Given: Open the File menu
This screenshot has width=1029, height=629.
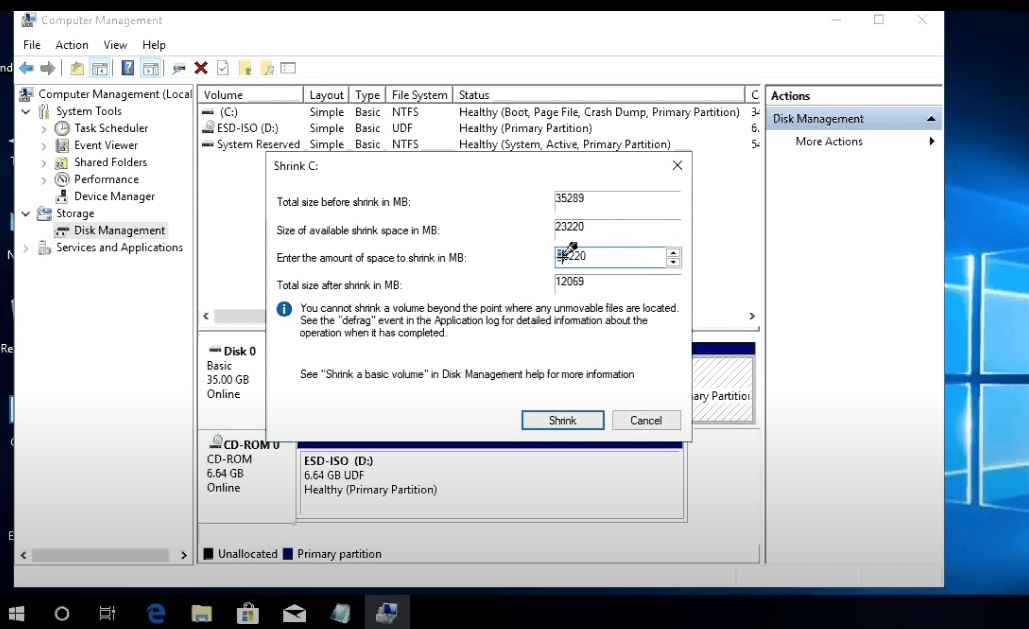Looking at the screenshot, I should click(x=32, y=45).
